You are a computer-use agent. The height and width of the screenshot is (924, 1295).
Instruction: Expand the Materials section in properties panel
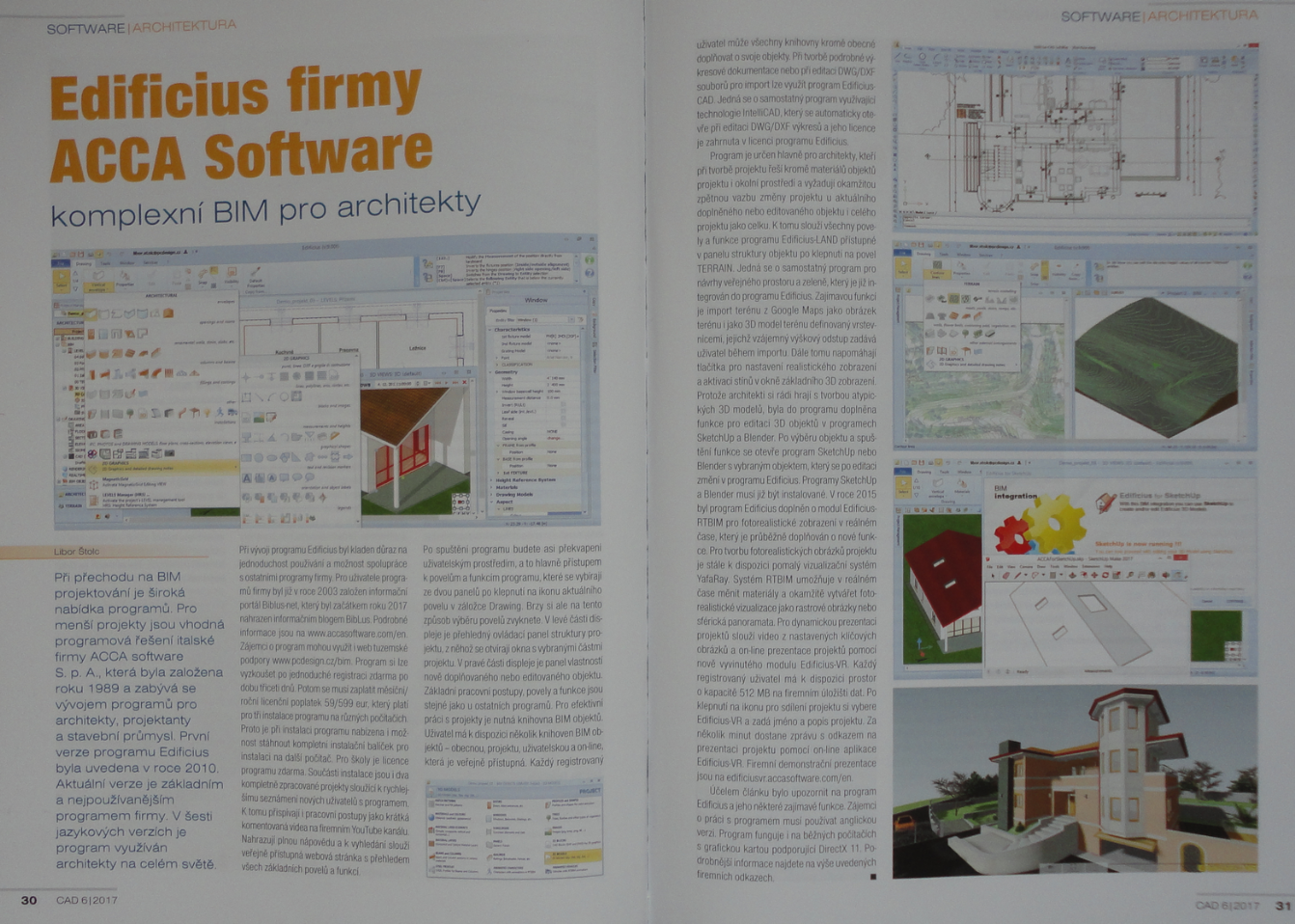coord(491,487)
